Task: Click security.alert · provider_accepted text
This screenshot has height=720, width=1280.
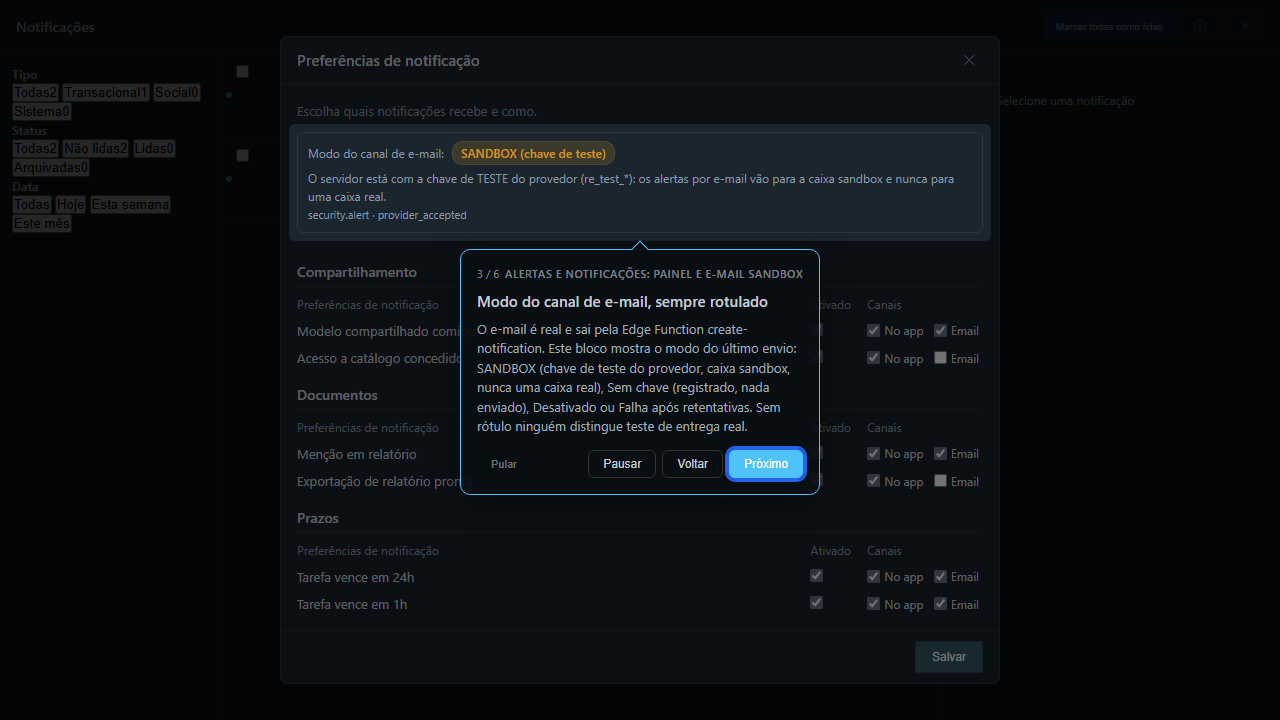Action: click(387, 215)
